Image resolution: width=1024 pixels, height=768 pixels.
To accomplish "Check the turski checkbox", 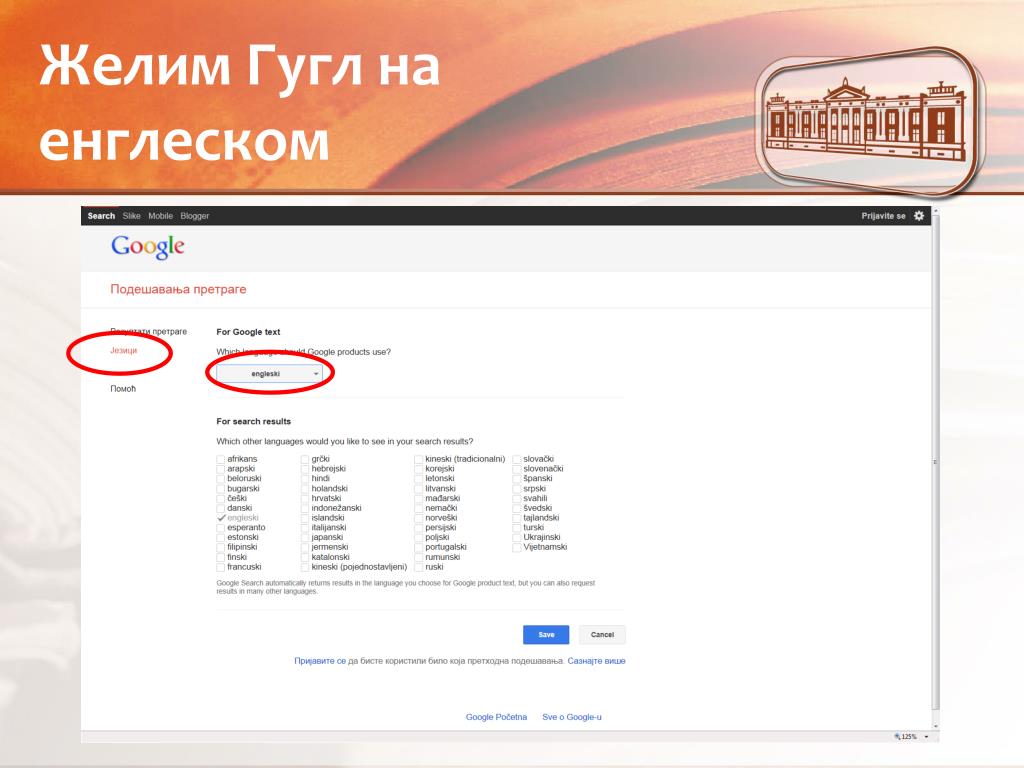I will [517, 528].
